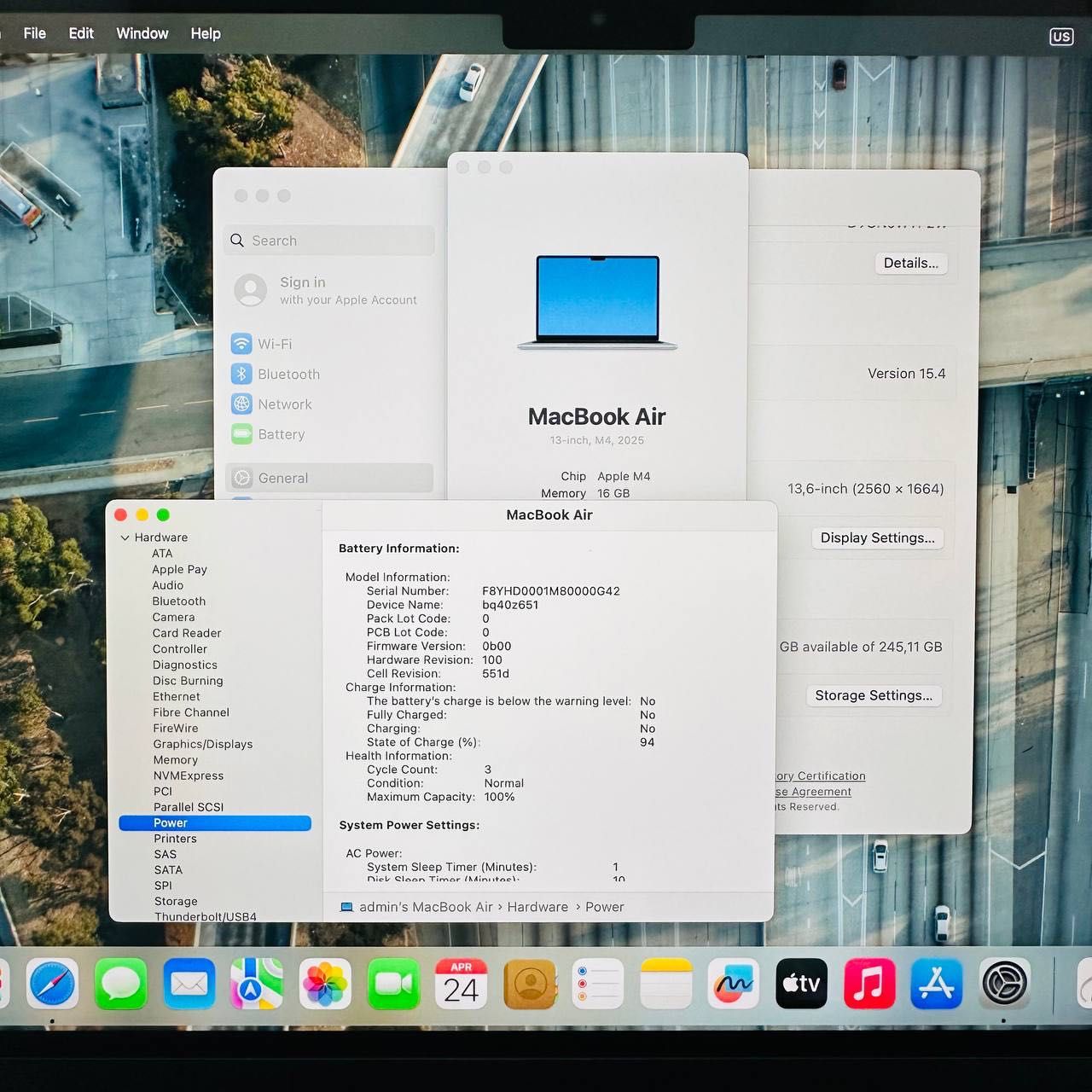Click the Details... button
Screen dimensions: 1092x1092
pos(910,264)
